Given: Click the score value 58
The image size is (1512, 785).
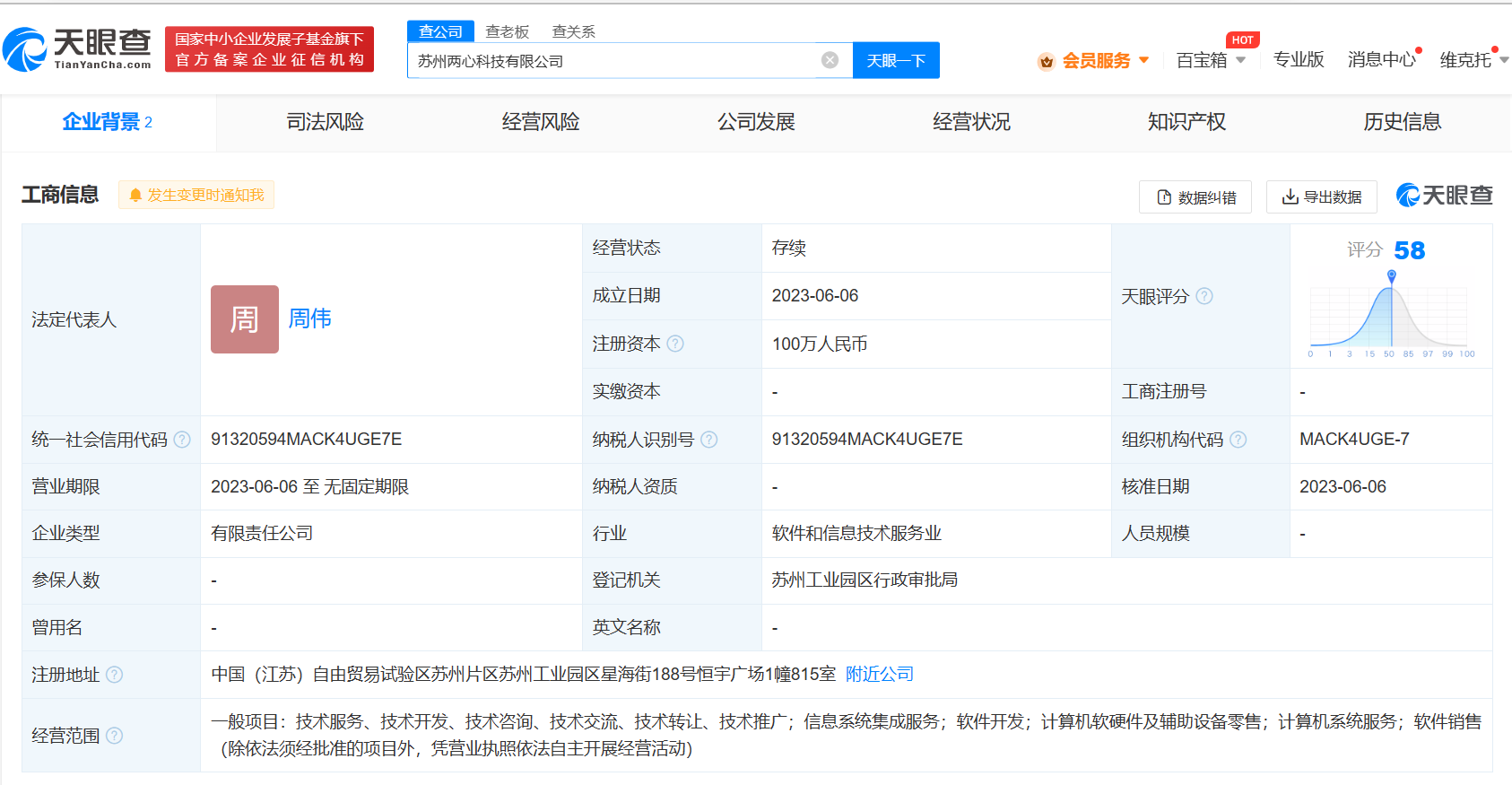Looking at the screenshot, I should pyautogui.click(x=1410, y=250).
